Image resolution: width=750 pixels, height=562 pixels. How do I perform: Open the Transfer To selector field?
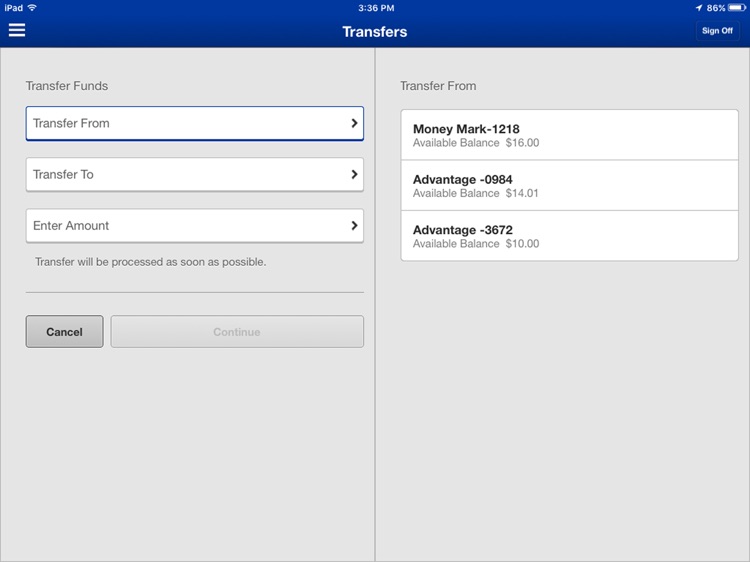[195, 175]
